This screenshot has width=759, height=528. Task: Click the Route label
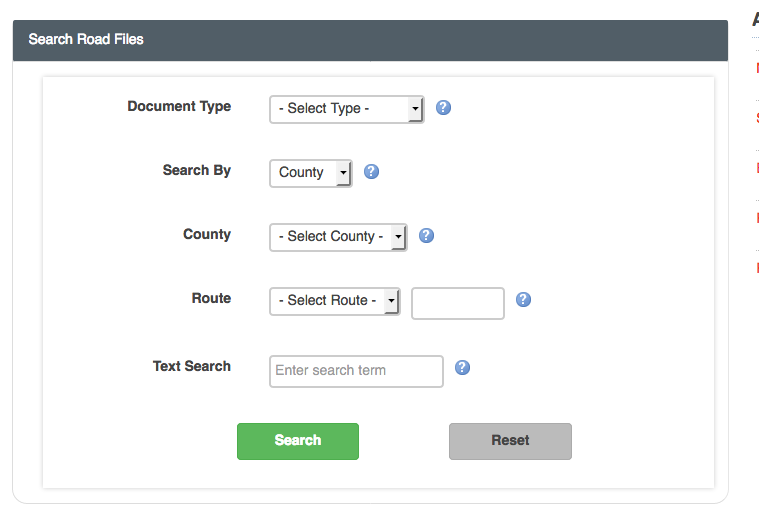[211, 298]
